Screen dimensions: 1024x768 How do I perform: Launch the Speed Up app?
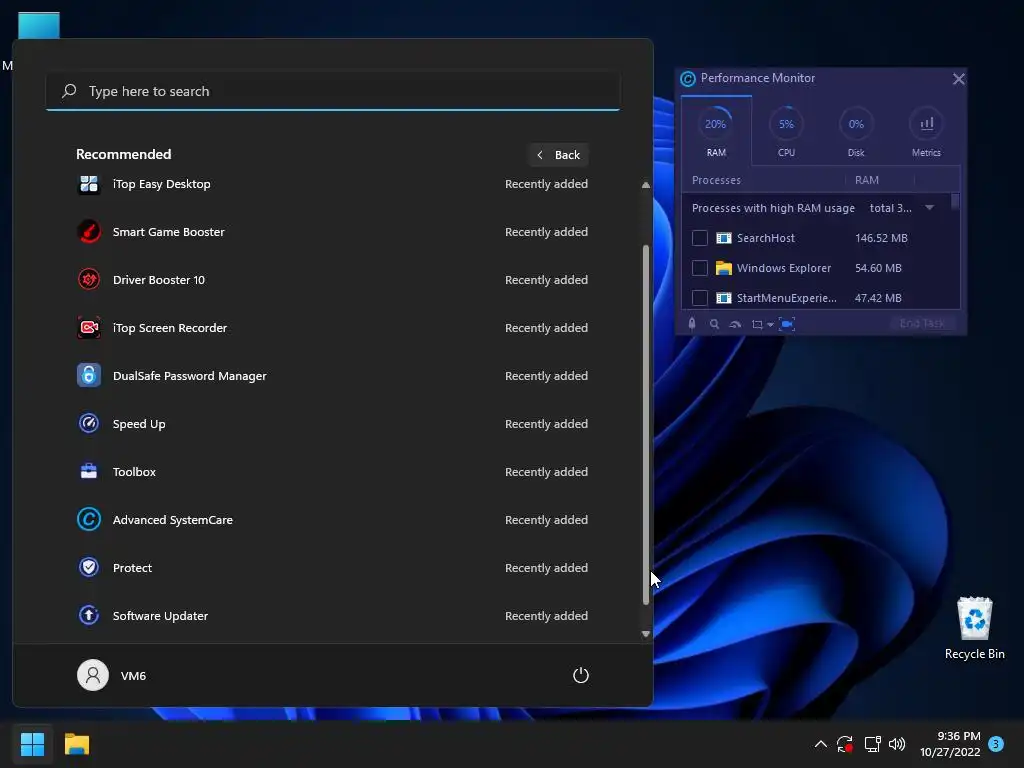pyautogui.click(x=332, y=424)
